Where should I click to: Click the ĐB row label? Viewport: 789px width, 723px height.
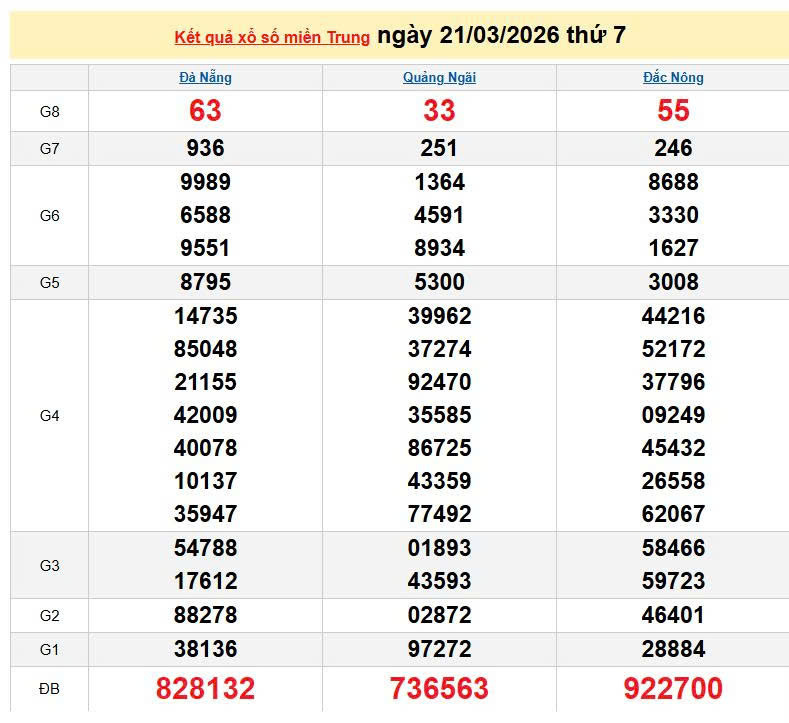[49, 688]
